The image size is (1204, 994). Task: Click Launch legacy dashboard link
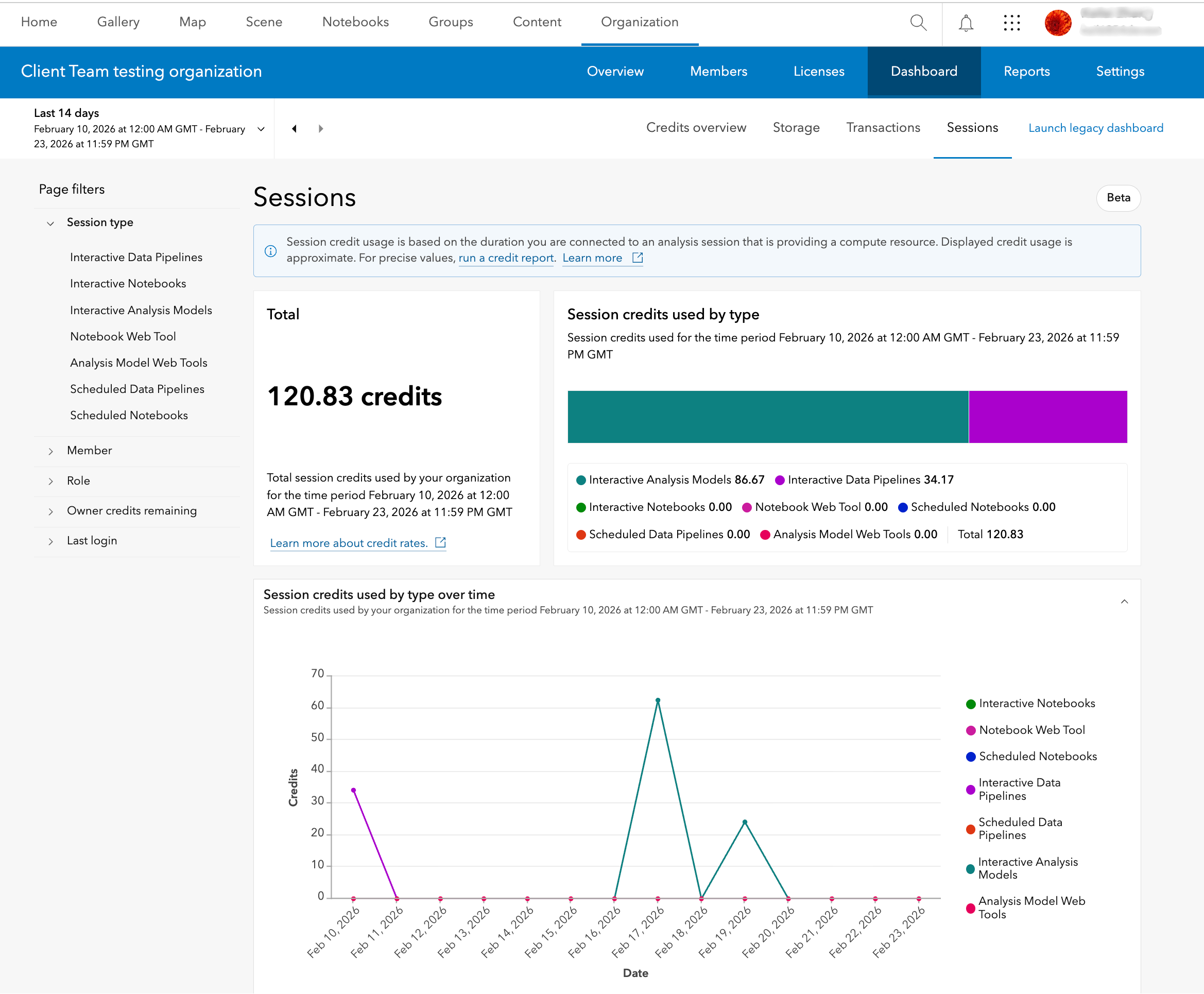pyautogui.click(x=1095, y=128)
